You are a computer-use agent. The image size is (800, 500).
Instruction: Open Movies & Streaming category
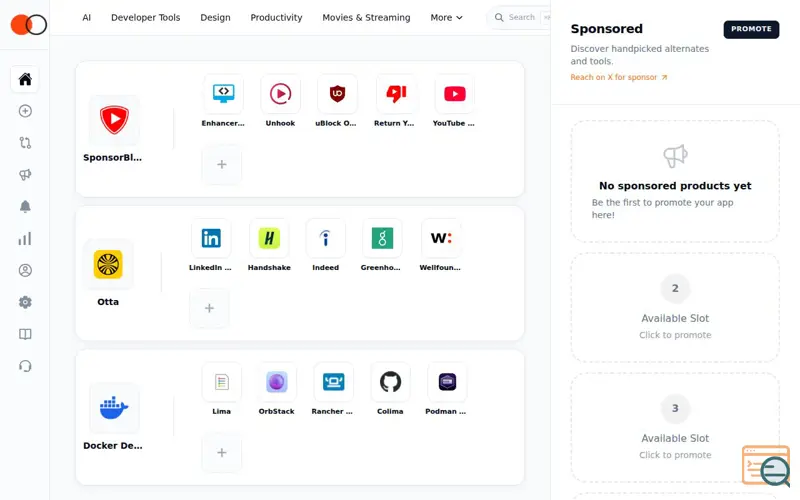366,17
